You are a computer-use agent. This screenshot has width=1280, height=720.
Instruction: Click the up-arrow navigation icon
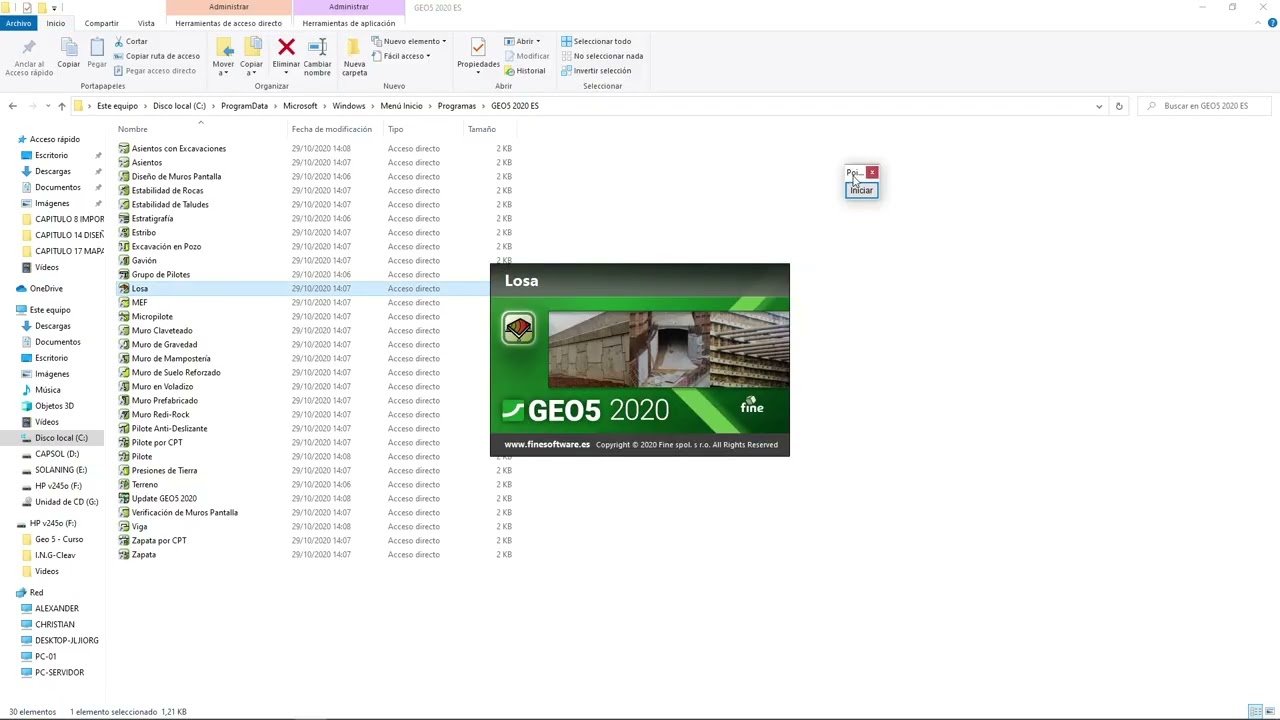[x=61, y=106]
